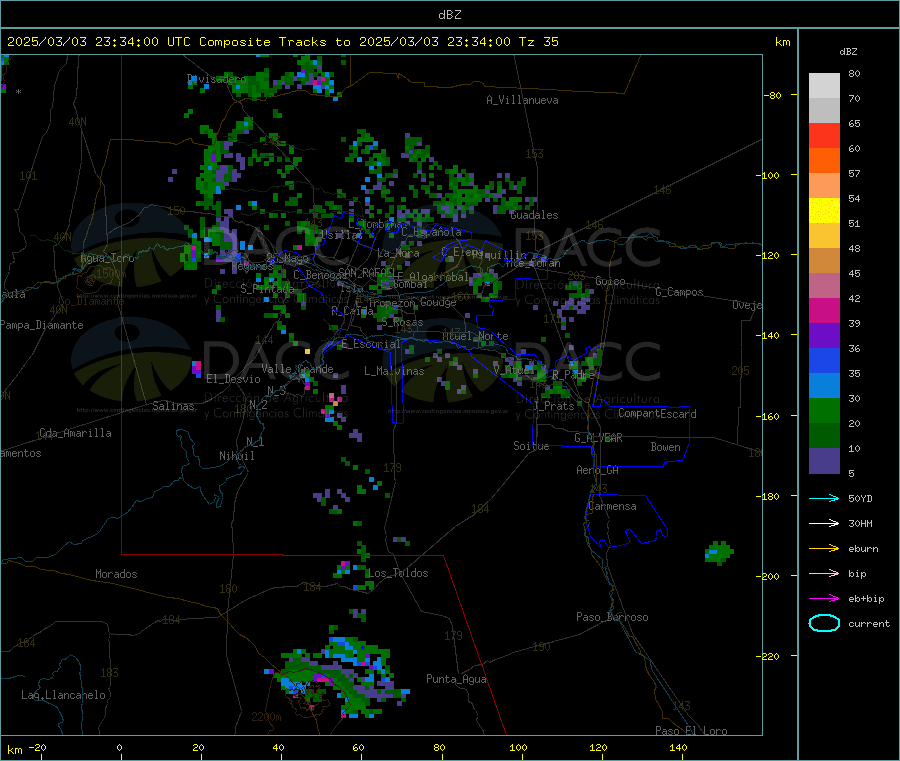
Task: Click the dBZ title at top
Action: pos(449,15)
